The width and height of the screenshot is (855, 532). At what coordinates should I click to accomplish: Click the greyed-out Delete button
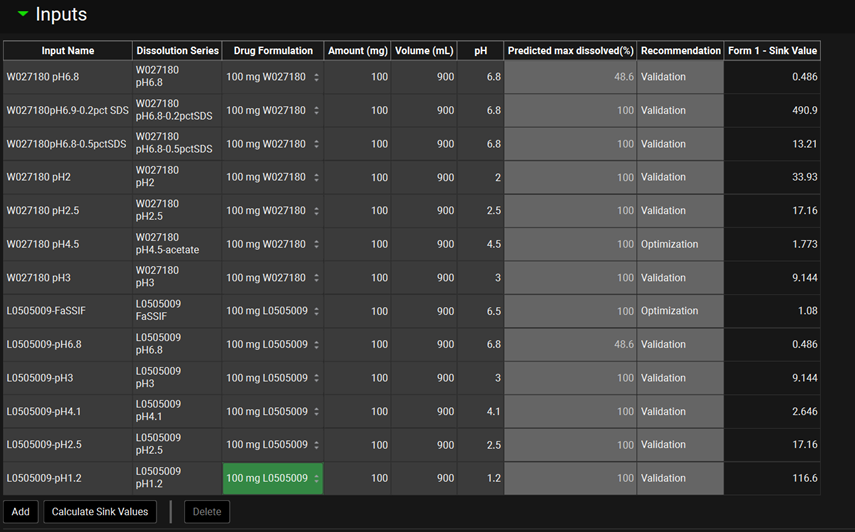(x=207, y=511)
